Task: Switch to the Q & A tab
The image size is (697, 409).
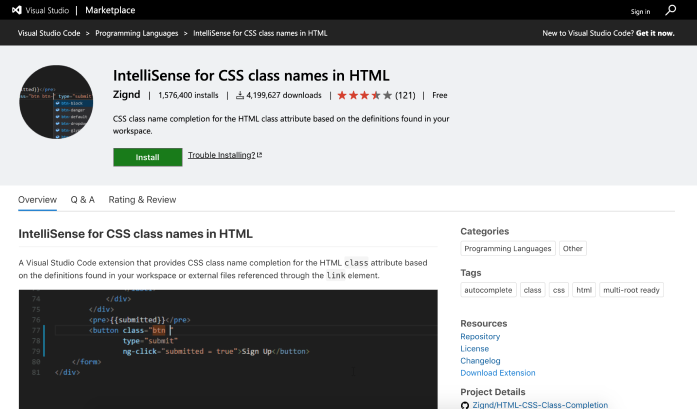Action: click(83, 200)
